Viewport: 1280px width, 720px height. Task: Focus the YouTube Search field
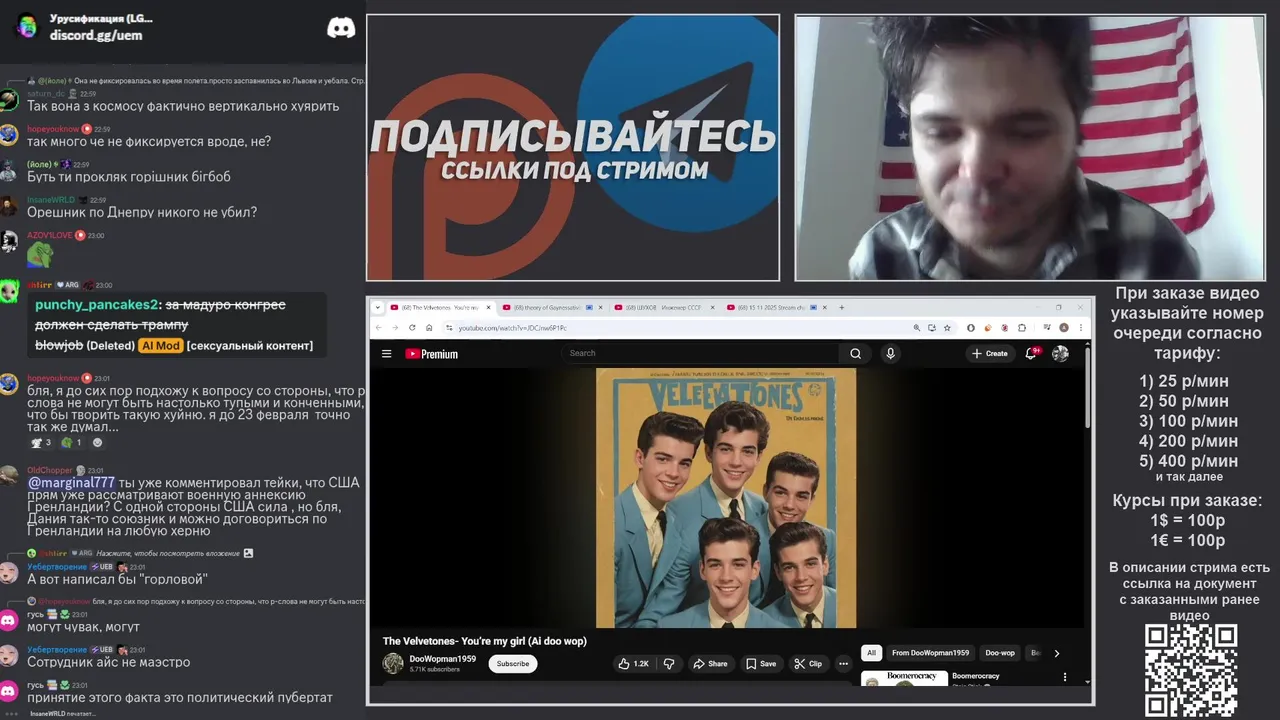click(702, 353)
